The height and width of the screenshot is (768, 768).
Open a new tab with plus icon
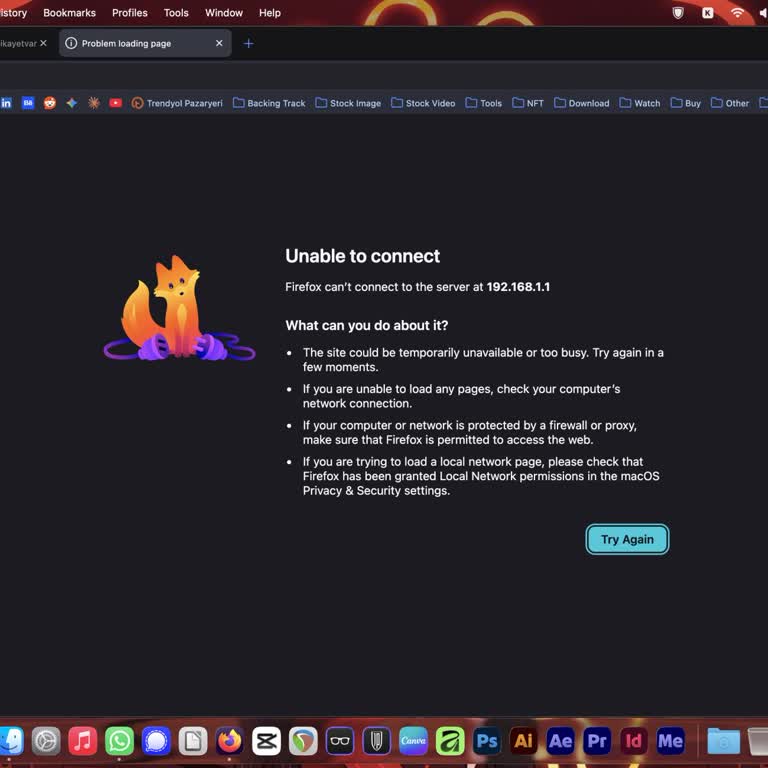click(x=248, y=44)
